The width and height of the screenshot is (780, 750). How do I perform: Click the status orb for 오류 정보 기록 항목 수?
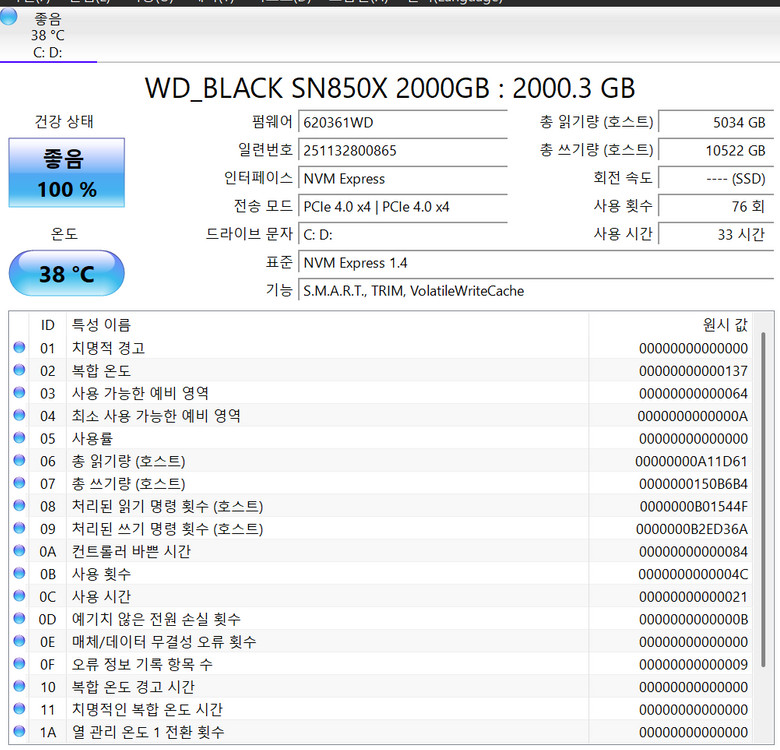[x=19, y=664]
